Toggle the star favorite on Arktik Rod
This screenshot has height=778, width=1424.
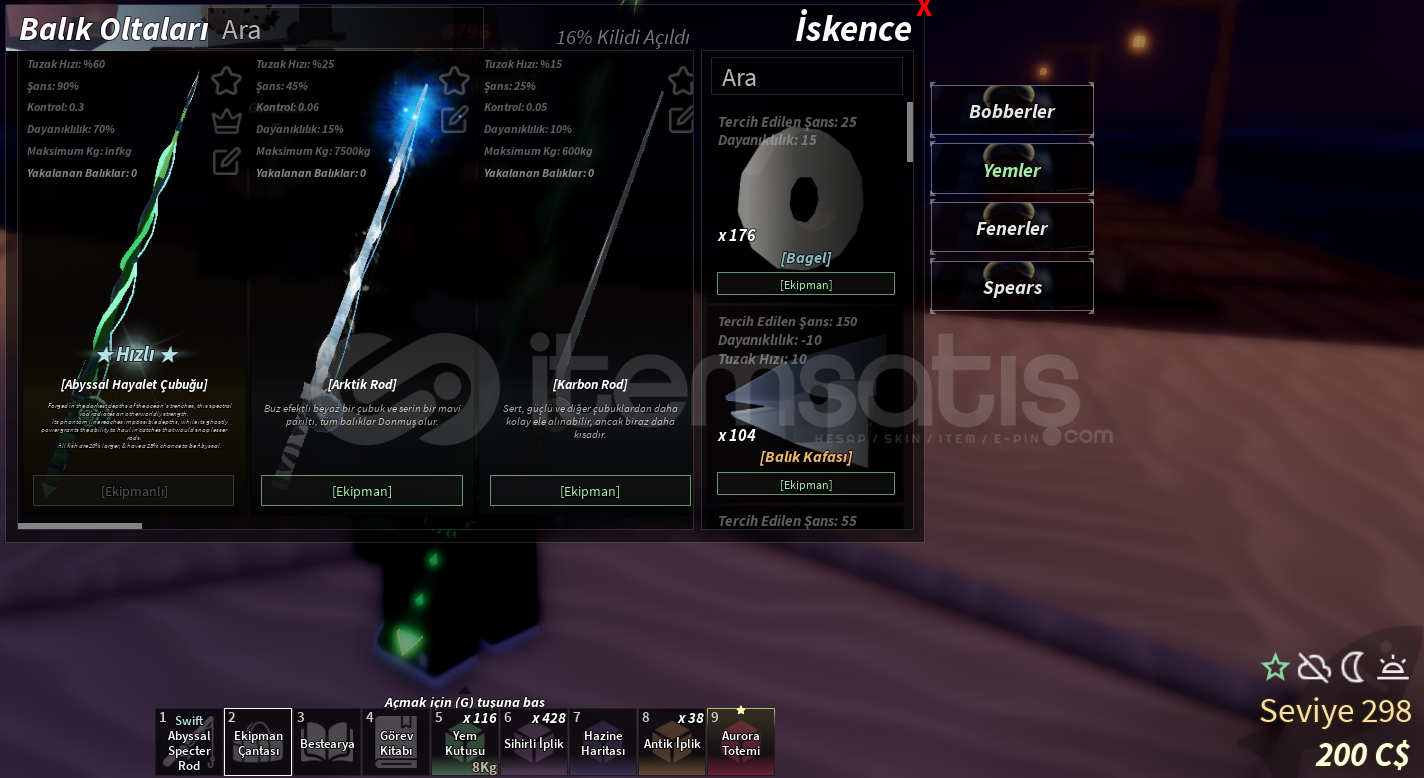455,80
